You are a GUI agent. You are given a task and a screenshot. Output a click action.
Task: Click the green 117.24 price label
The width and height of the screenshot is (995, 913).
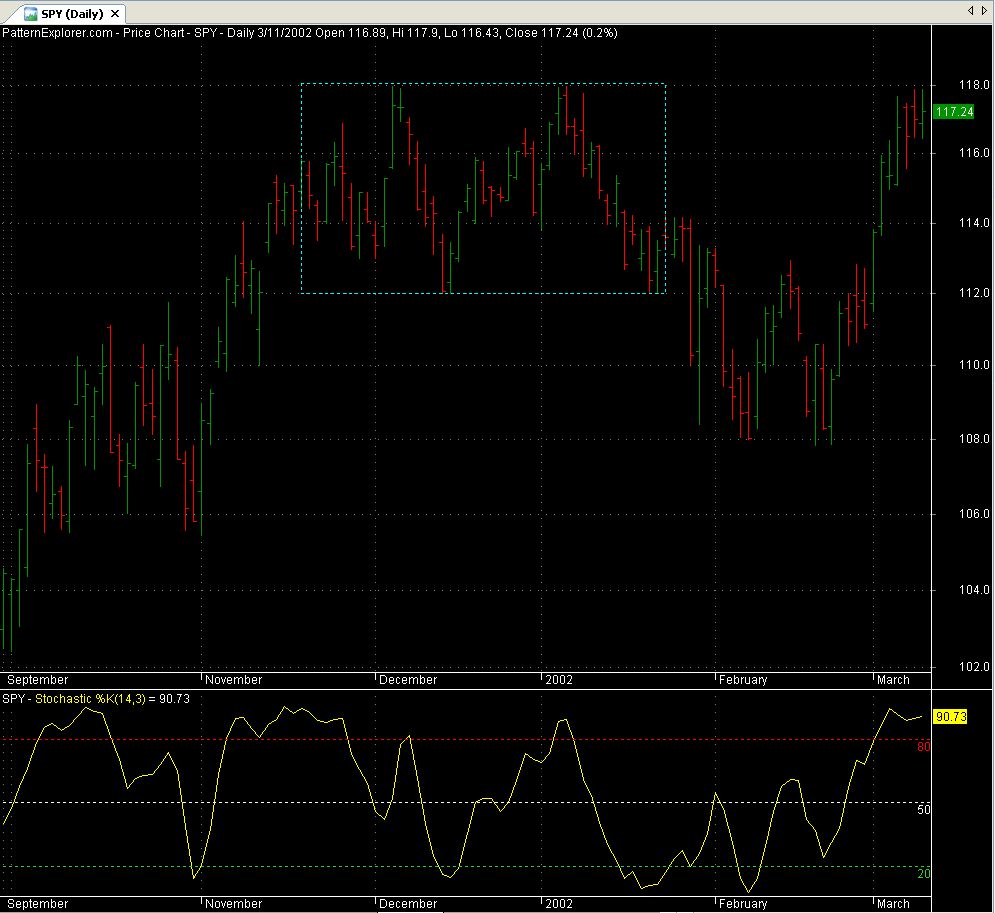(952, 112)
